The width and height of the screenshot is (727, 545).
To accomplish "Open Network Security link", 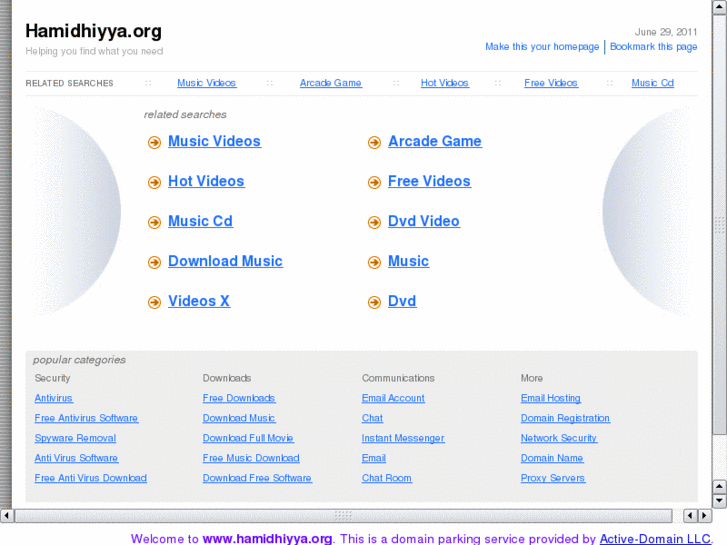I will (559, 438).
